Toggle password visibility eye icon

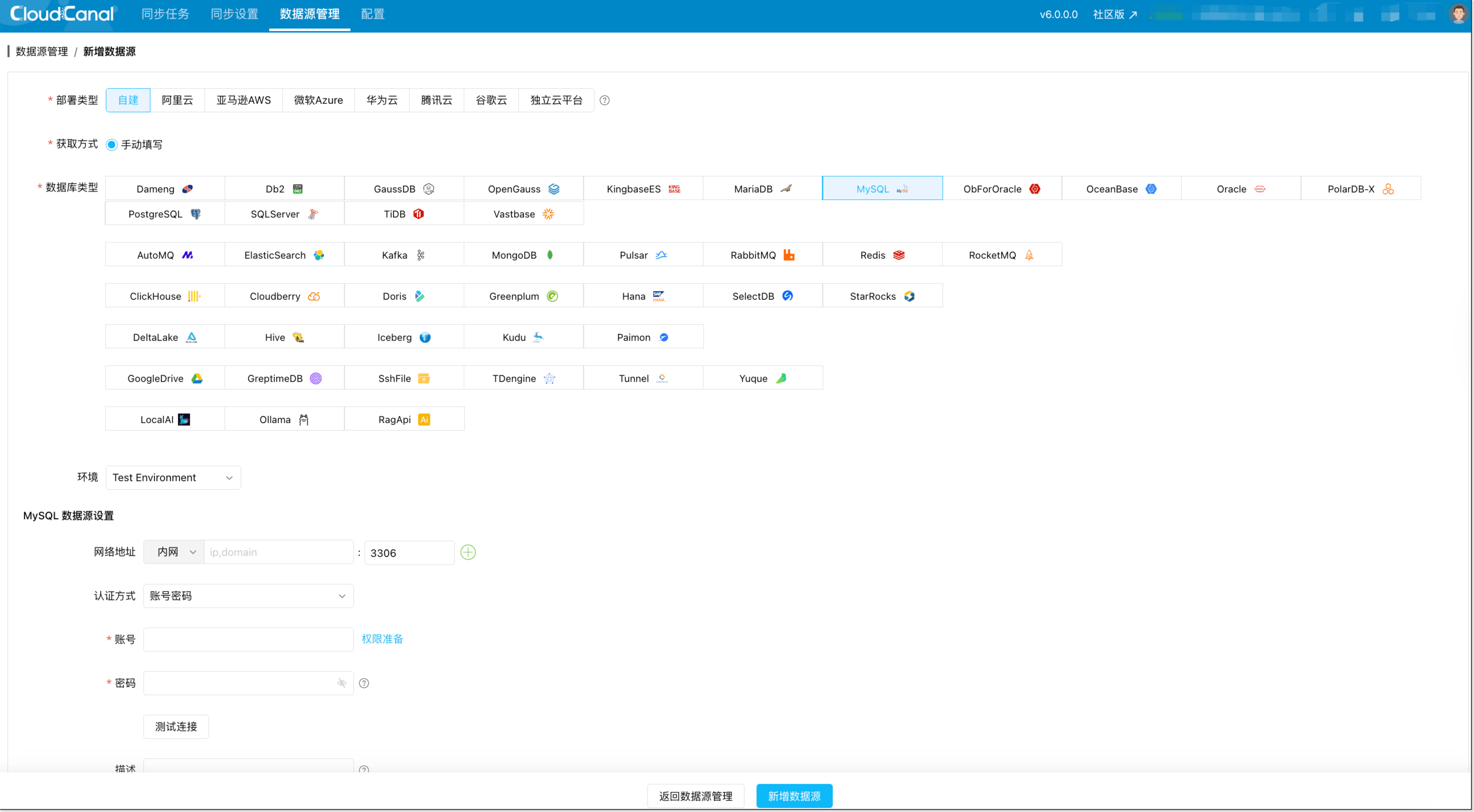(342, 683)
